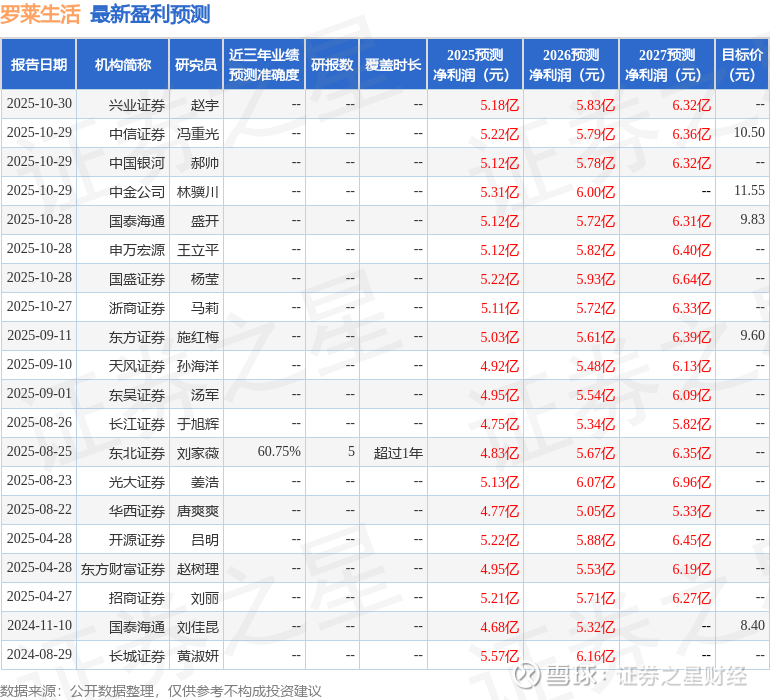Click institution 东方证券
The width and height of the screenshot is (770, 700).
137,337
